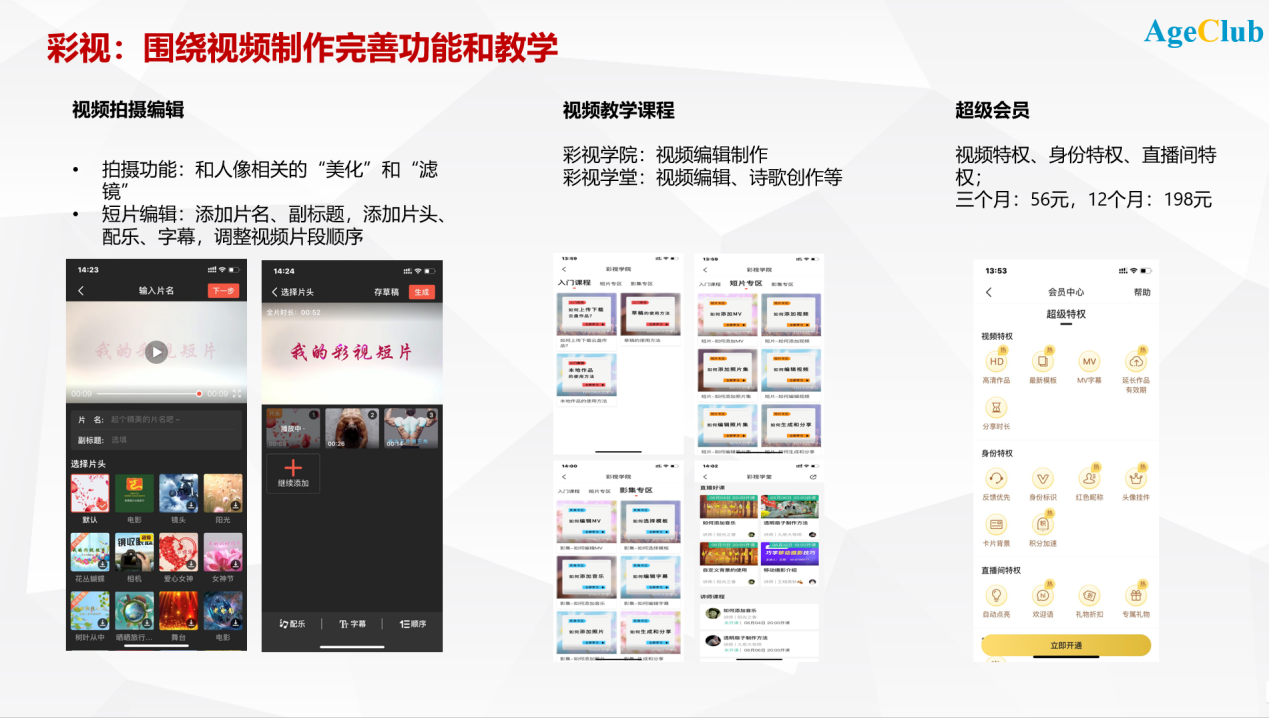The width and height of the screenshot is (1269, 718).
Task: Go back from 输入片名 screen
Action: pos(81,291)
